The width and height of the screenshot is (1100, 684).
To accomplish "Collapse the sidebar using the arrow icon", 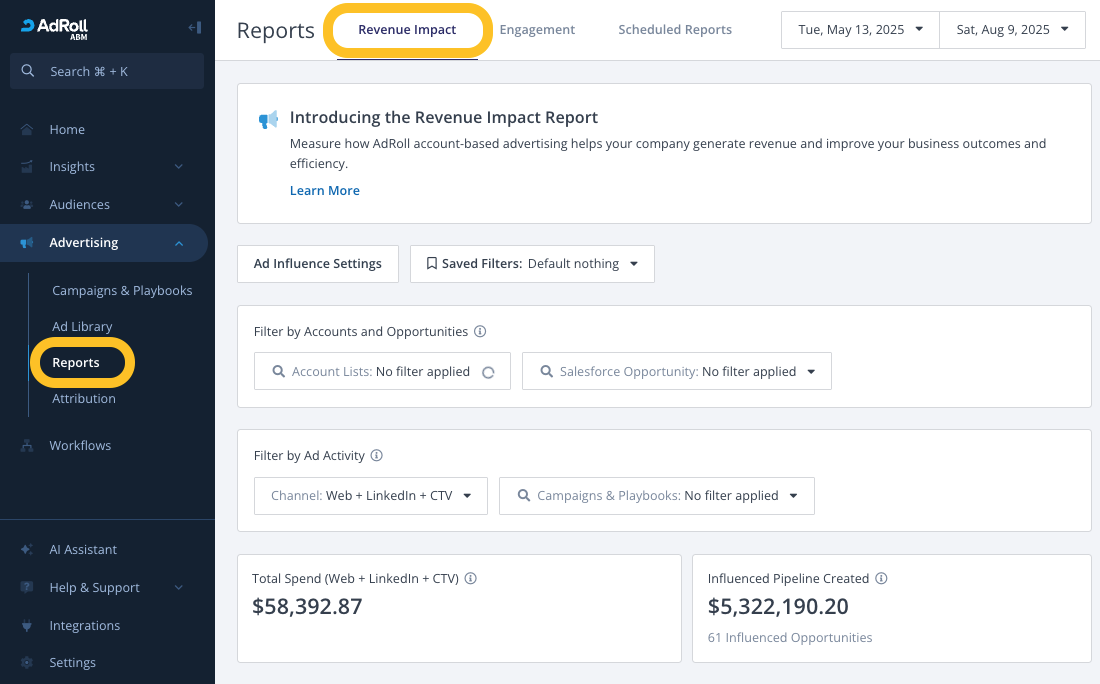I will click(194, 28).
